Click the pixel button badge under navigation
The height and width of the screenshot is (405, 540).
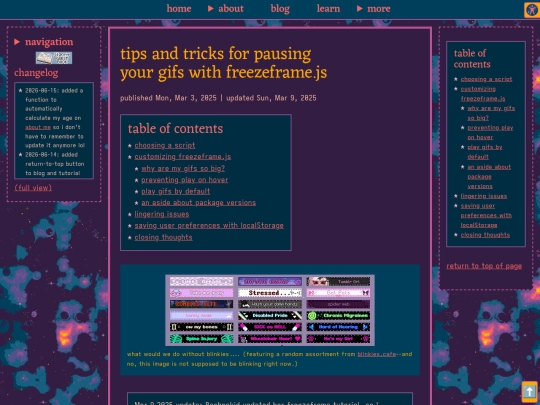click(54, 58)
